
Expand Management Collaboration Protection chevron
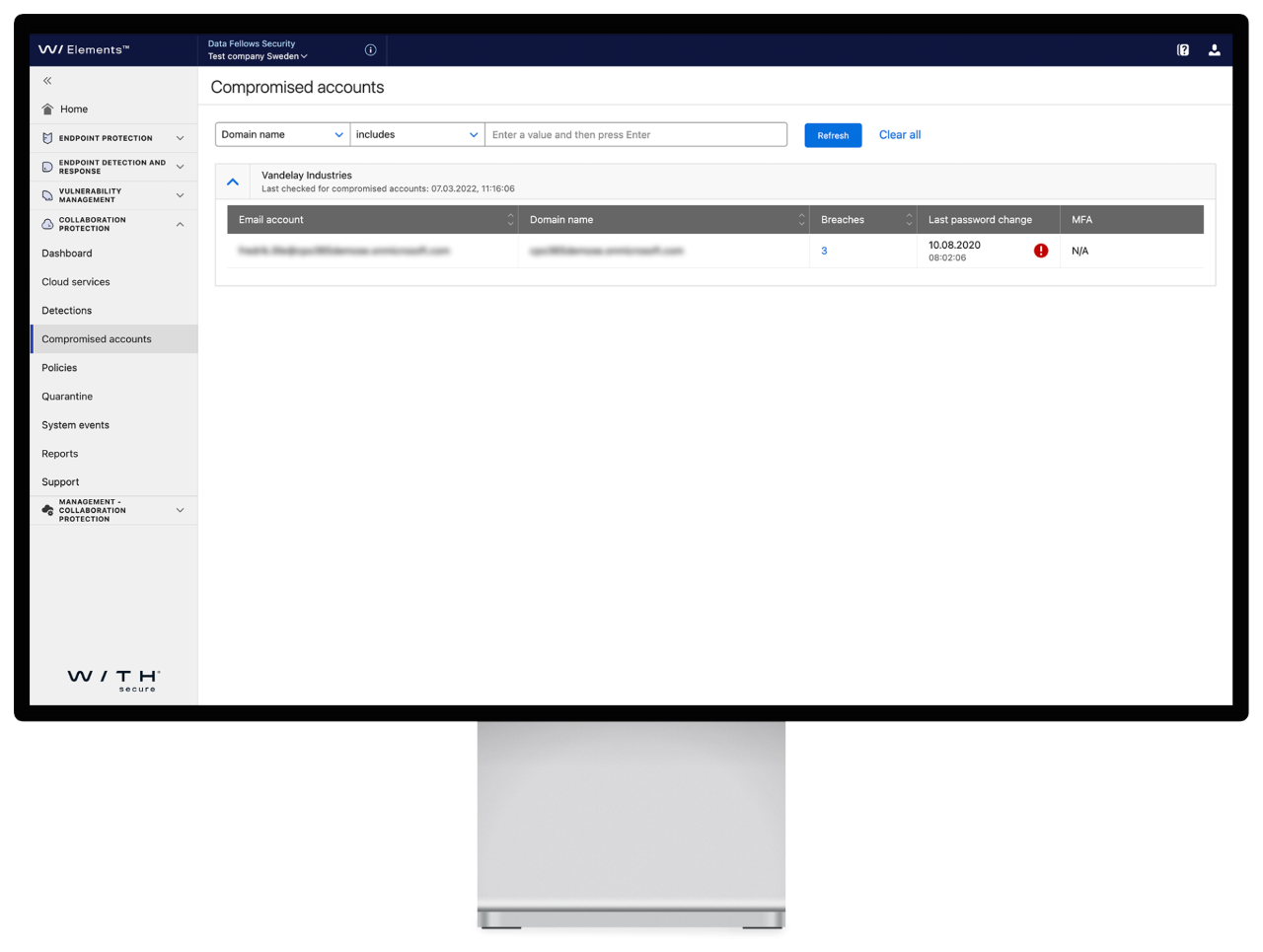pos(180,510)
